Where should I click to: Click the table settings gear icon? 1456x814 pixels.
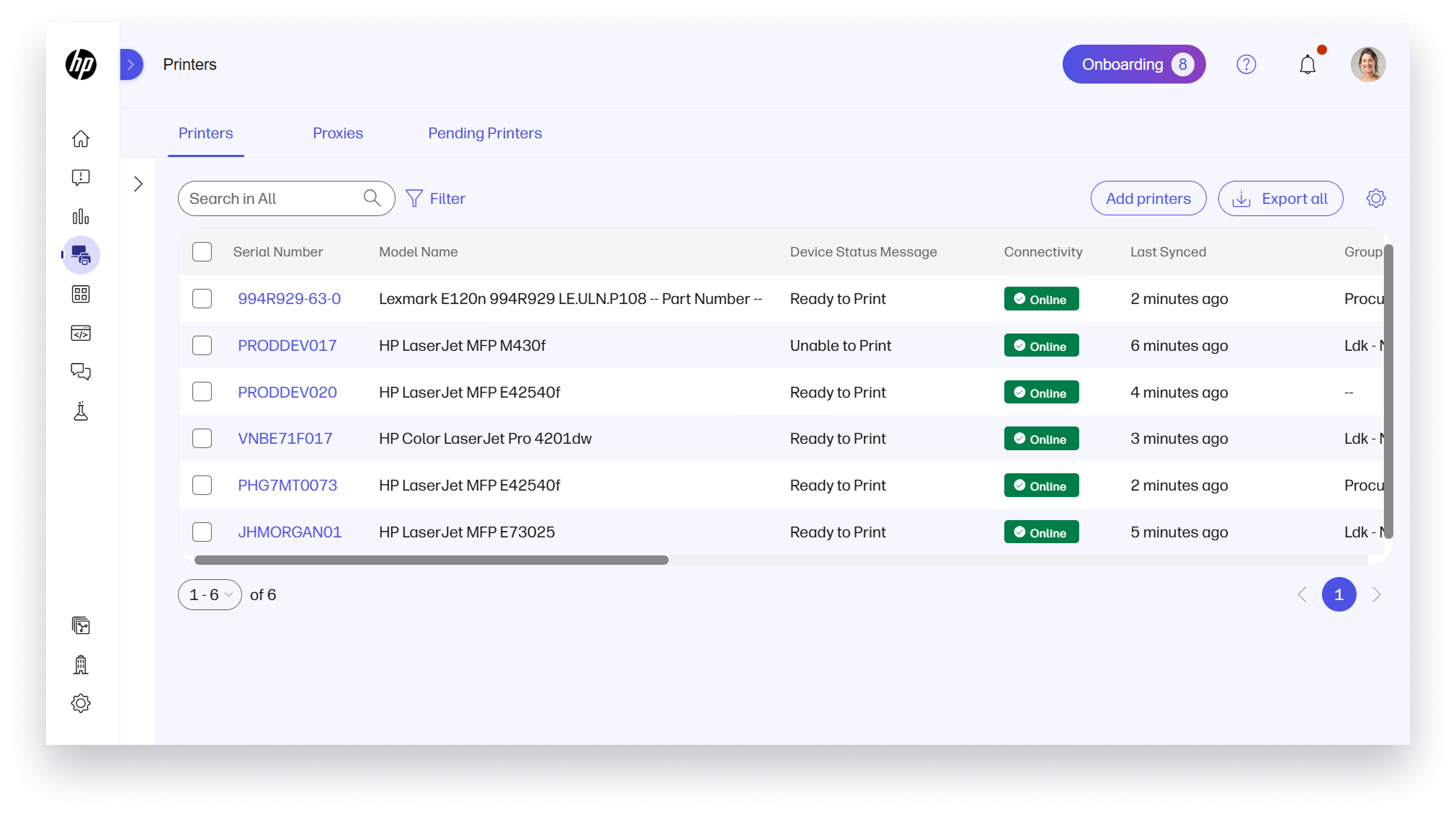click(1375, 199)
